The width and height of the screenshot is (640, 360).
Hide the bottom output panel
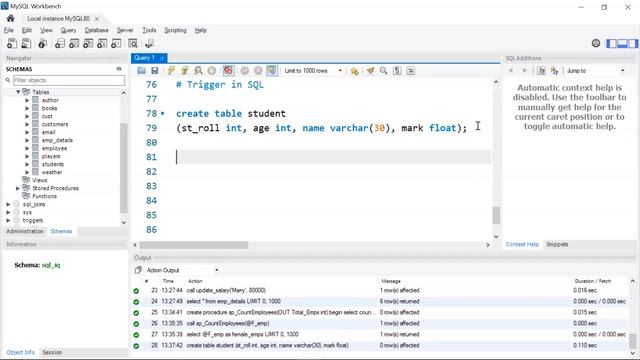pos(622,43)
